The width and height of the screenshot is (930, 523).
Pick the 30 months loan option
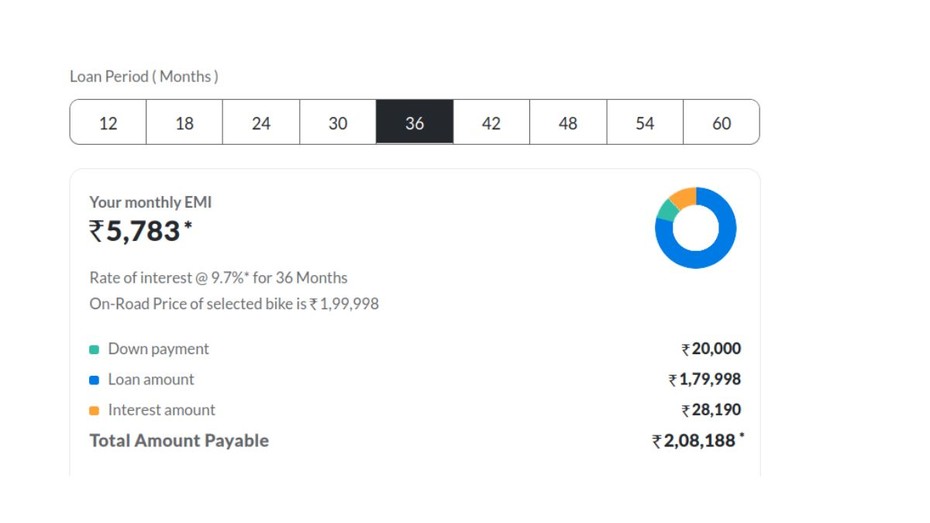tap(338, 123)
